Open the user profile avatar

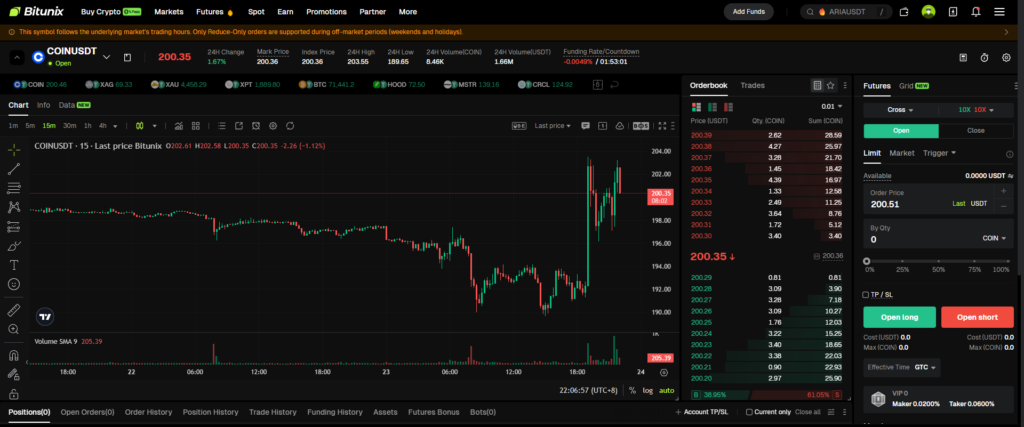(x=928, y=12)
